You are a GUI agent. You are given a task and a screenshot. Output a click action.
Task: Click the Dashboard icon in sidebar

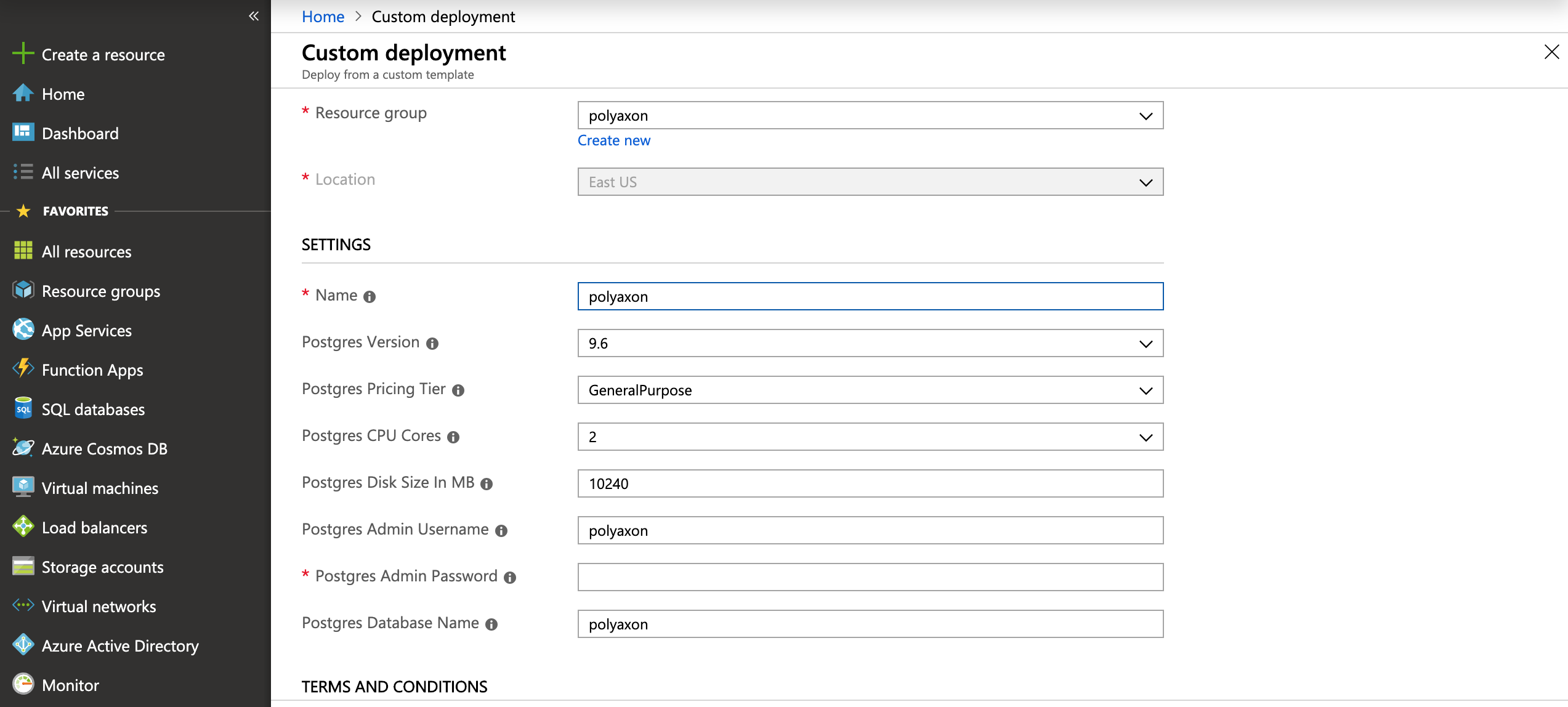pos(23,132)
